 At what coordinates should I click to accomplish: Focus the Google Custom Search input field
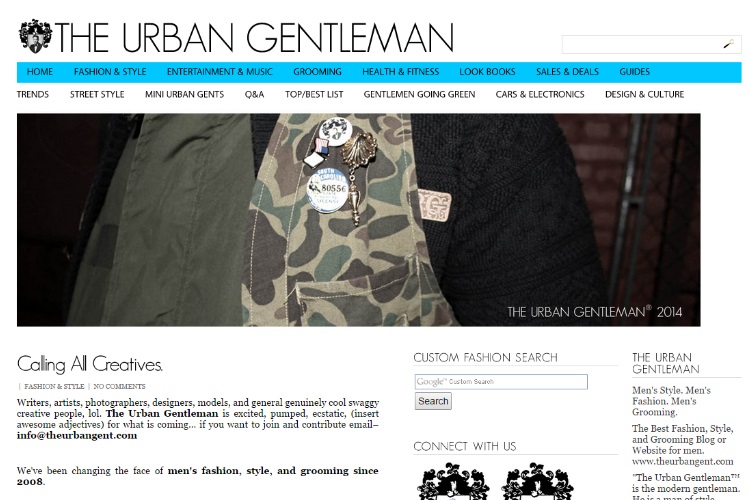coord(501,382)
